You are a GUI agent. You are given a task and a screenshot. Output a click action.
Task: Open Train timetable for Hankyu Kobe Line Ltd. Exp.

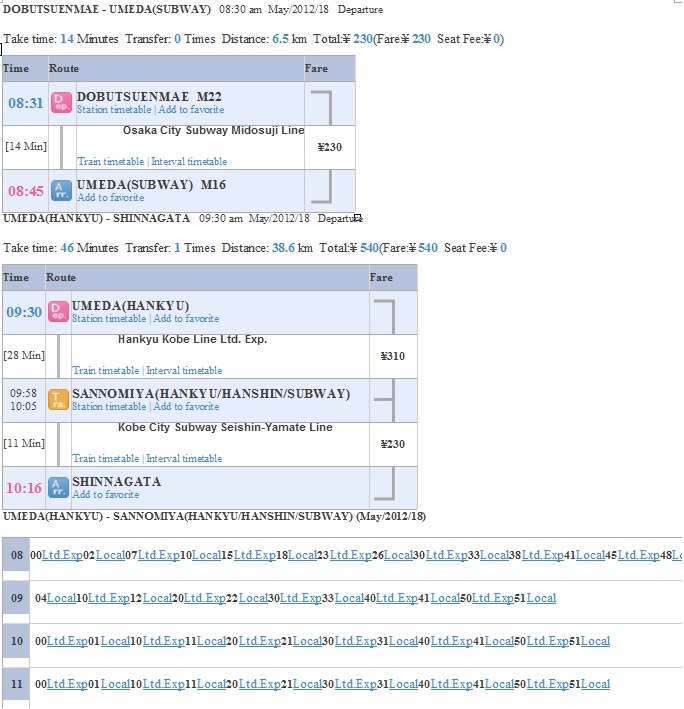[x=106, y=370]
